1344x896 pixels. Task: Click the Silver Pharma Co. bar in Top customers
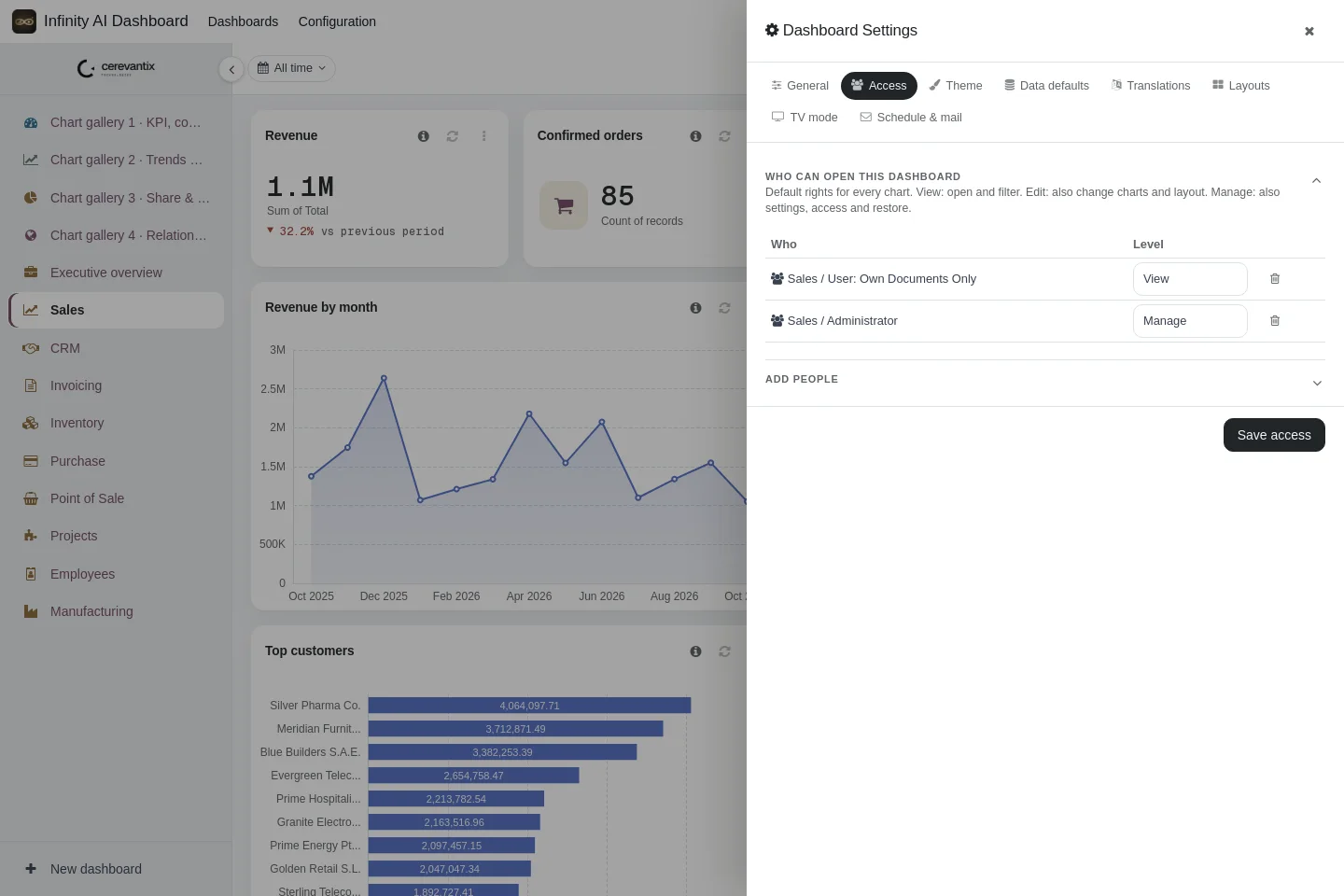[x=529, y=706]
